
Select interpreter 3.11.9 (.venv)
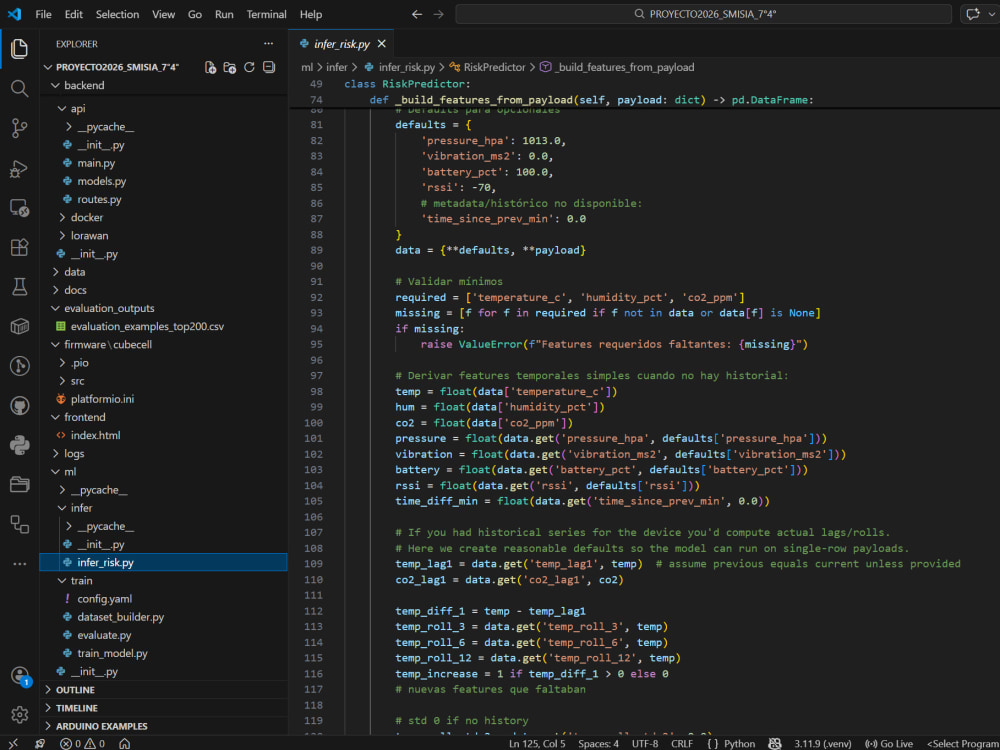coord(823,744)
